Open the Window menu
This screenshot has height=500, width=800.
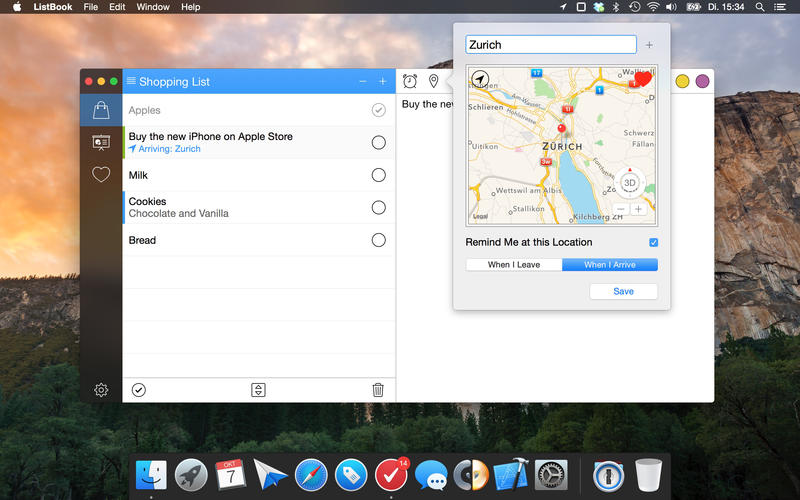[153, 7]
